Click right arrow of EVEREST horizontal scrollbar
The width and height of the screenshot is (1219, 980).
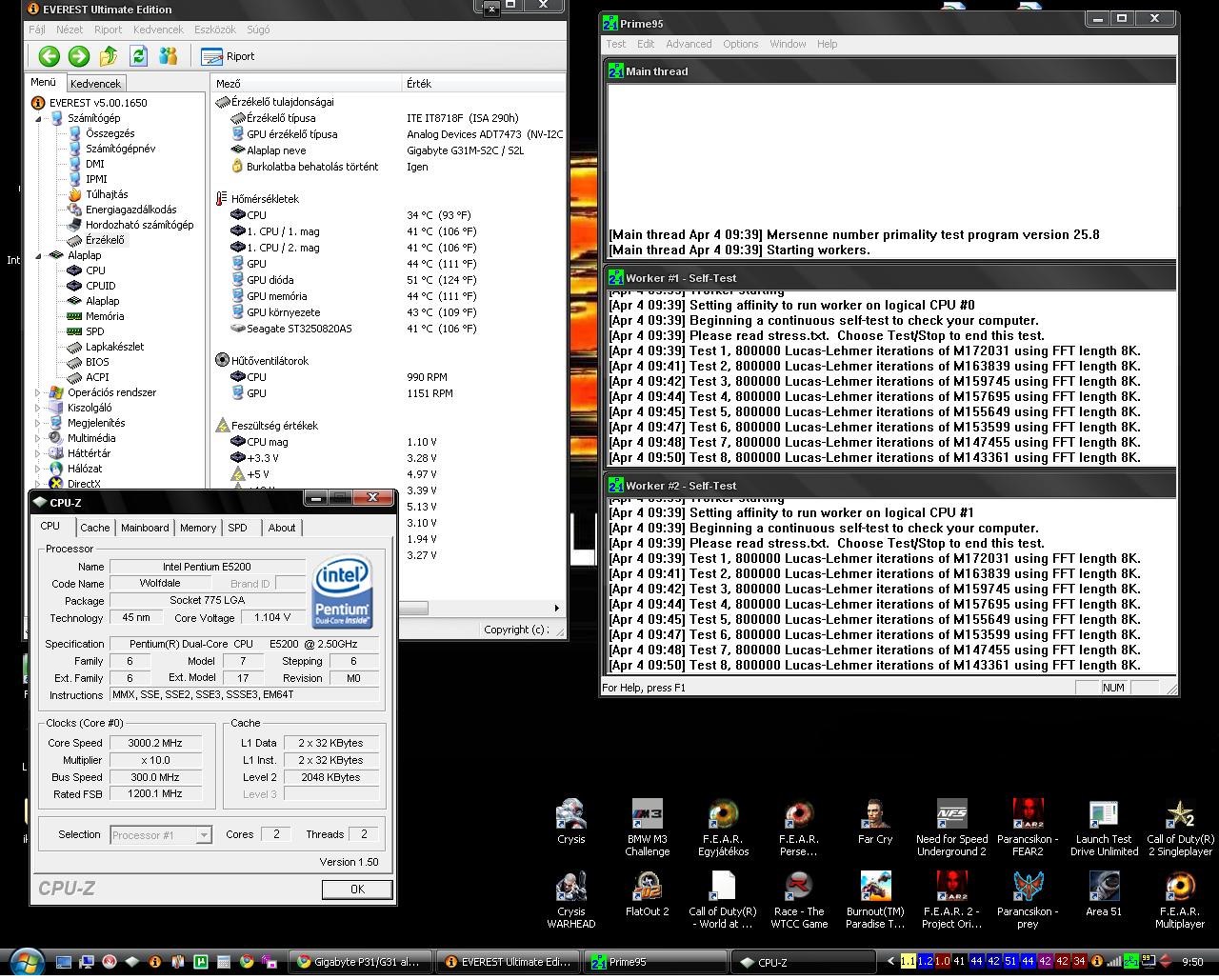pyautogui.click(x=557, y=608)
